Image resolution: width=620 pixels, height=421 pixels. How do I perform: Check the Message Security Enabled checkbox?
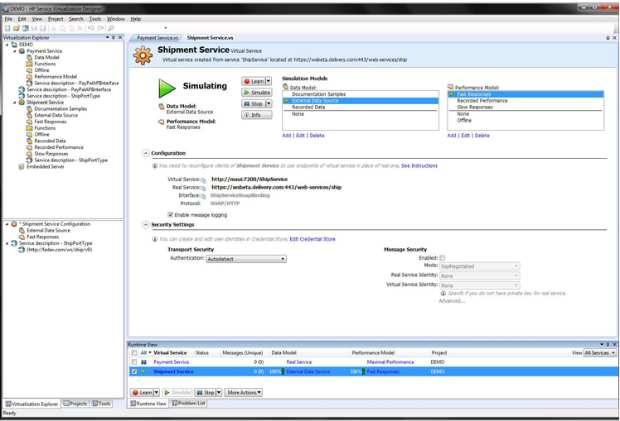(x=442, y=258)
